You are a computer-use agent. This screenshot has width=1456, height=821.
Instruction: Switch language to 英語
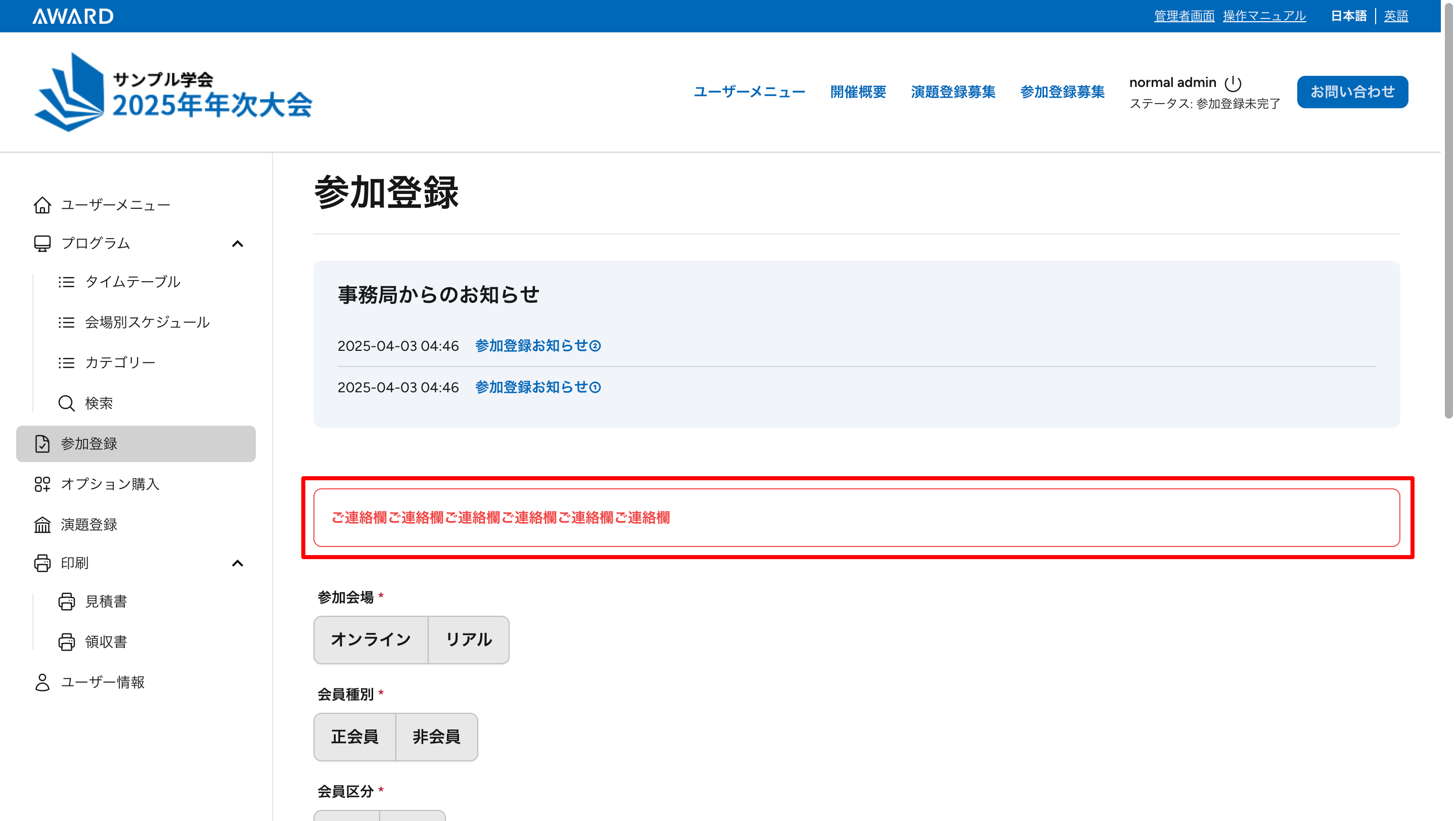click(1395, 16)
